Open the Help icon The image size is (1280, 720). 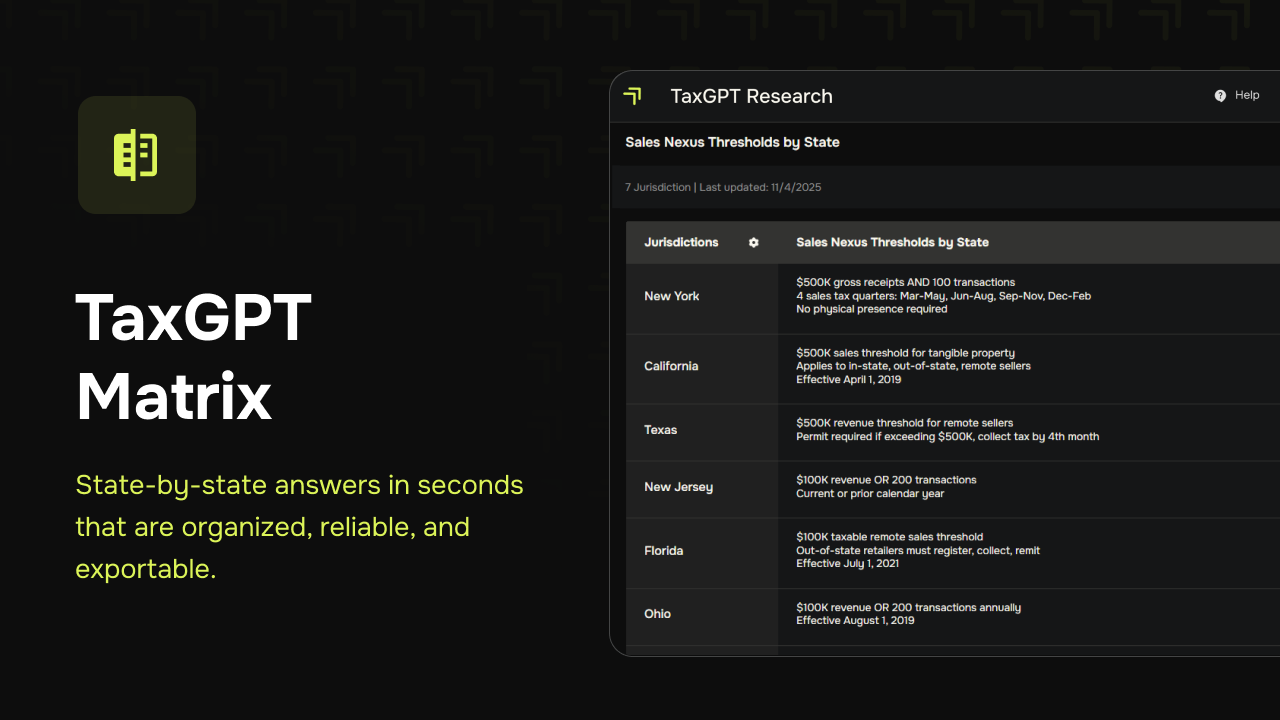[1220, 96]
